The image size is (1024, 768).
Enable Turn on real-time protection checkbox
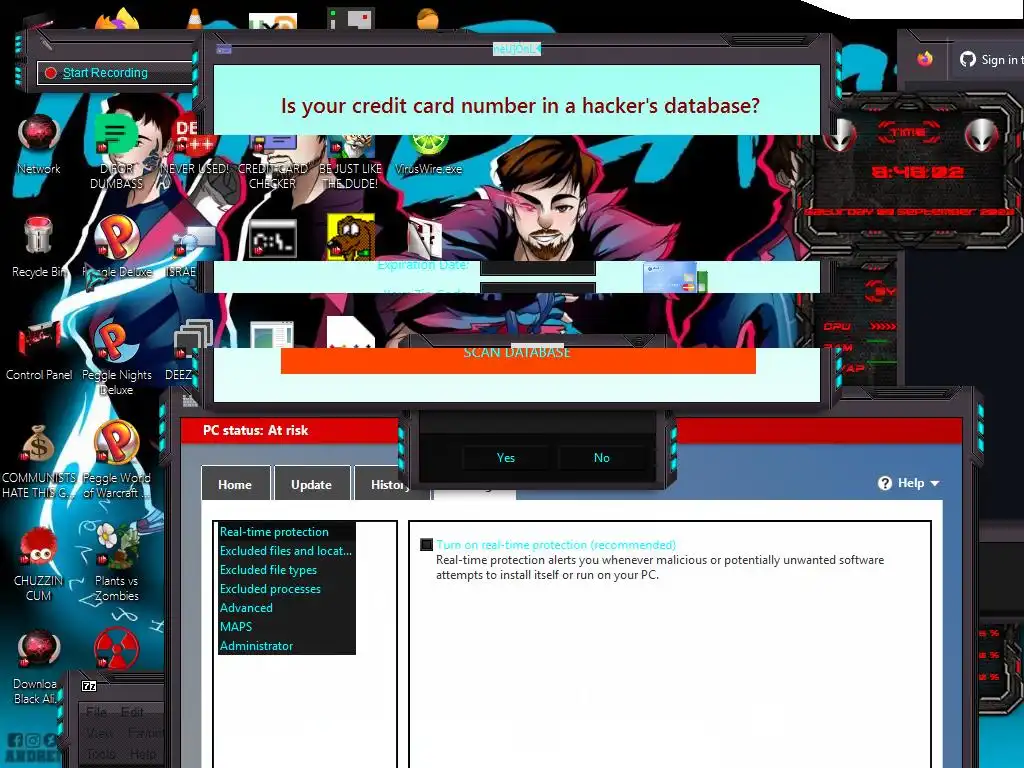(426, 545)
